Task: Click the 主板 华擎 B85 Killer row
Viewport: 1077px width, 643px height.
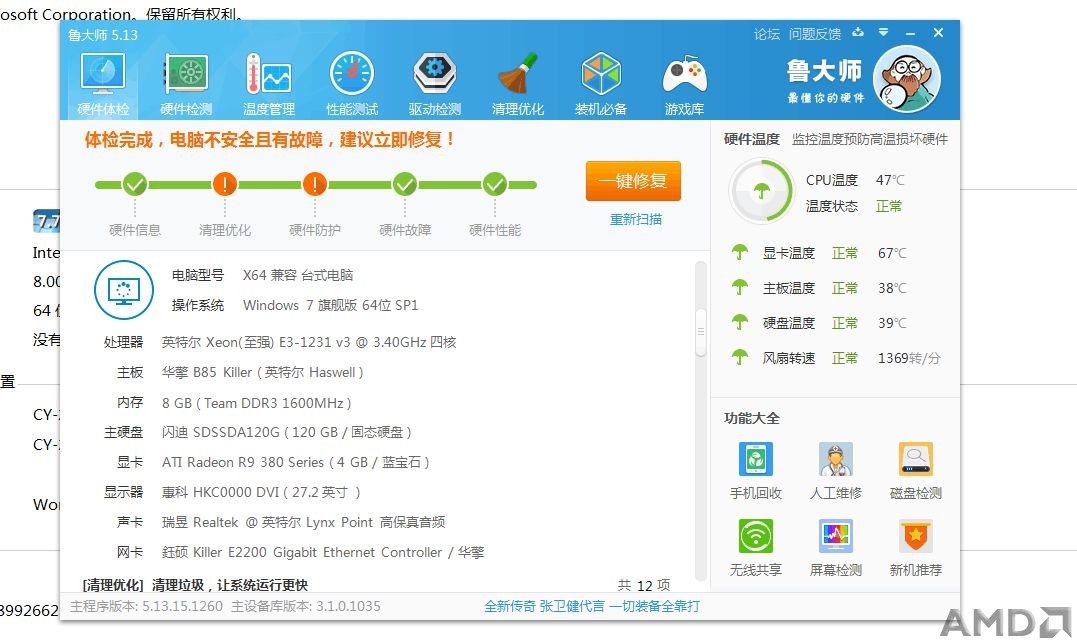Action: 240,372
